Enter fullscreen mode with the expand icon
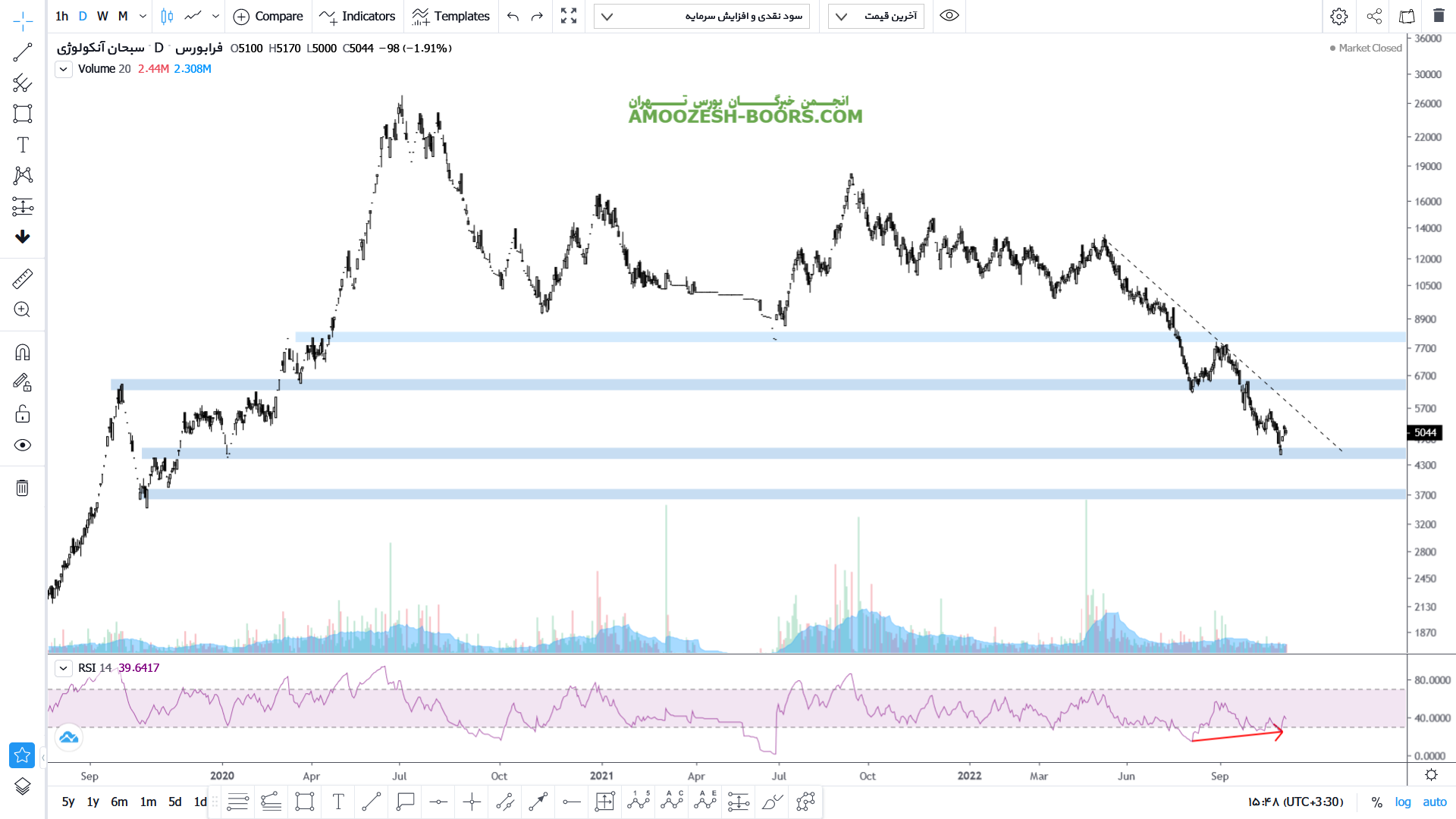 (x=569, y=16)
